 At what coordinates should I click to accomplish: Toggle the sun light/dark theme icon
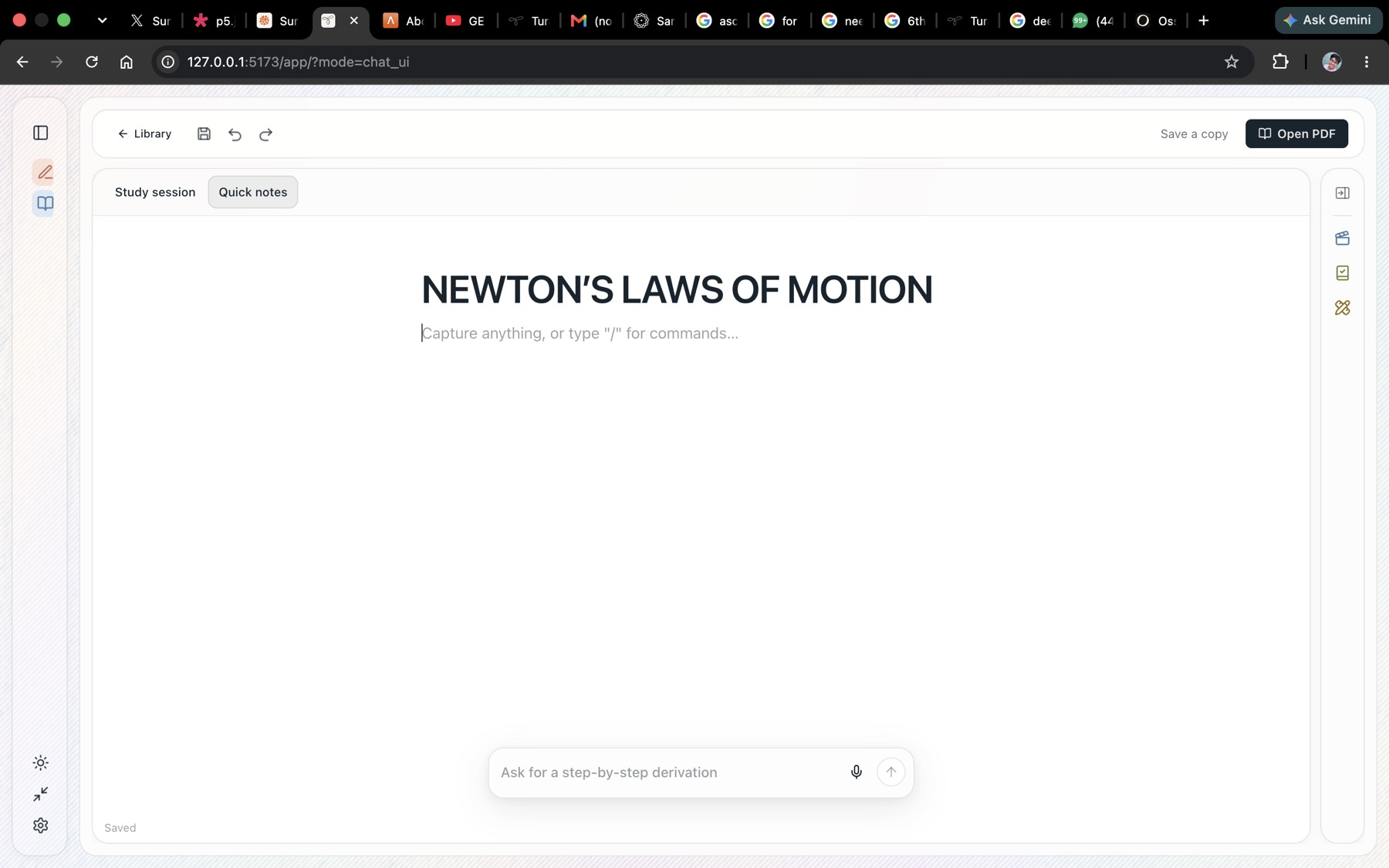pos(41,763)
